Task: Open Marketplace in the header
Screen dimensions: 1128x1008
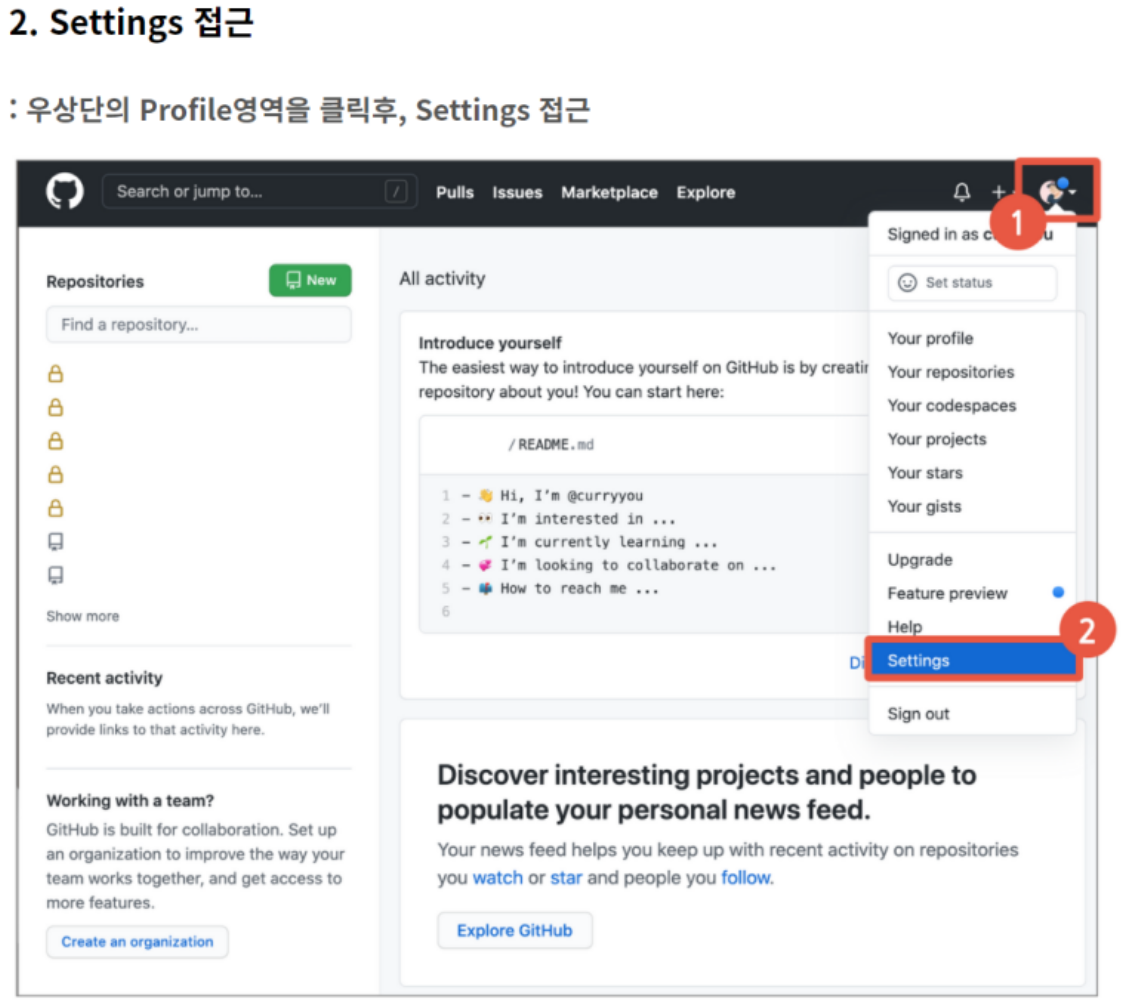Action: 609,193
